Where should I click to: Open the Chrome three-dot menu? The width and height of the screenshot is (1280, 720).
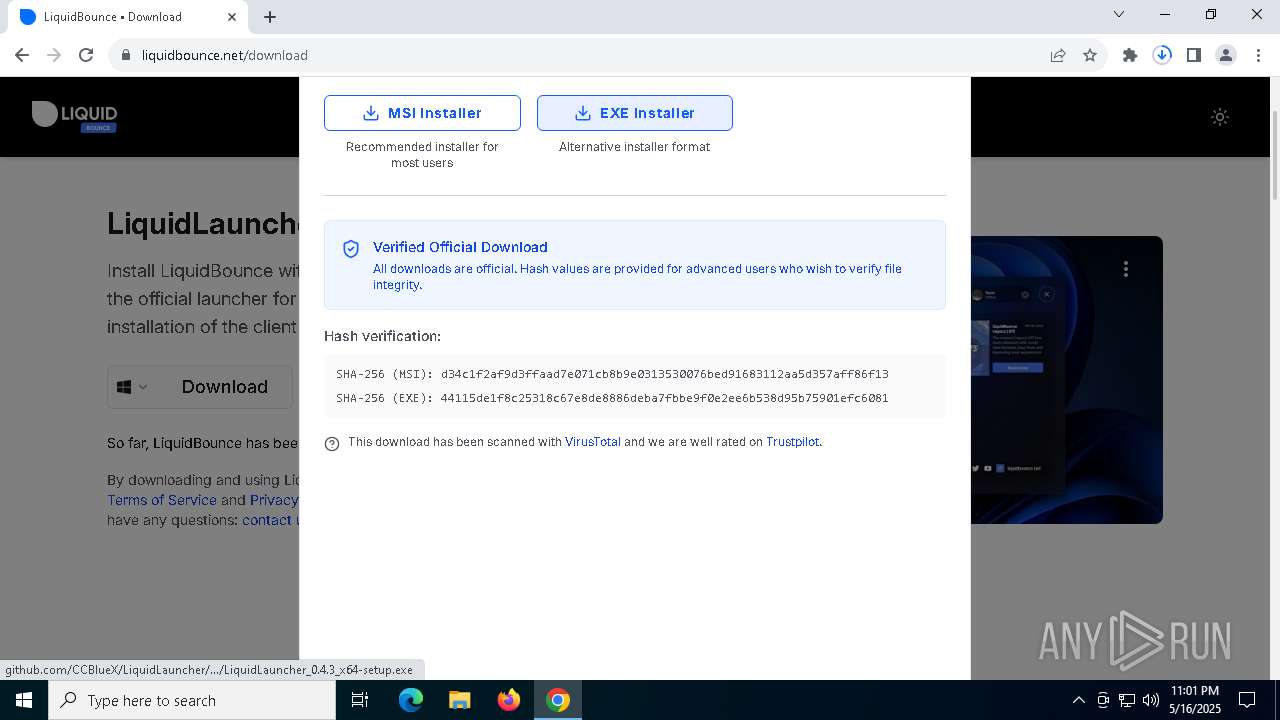click(x=1258, y=55)
